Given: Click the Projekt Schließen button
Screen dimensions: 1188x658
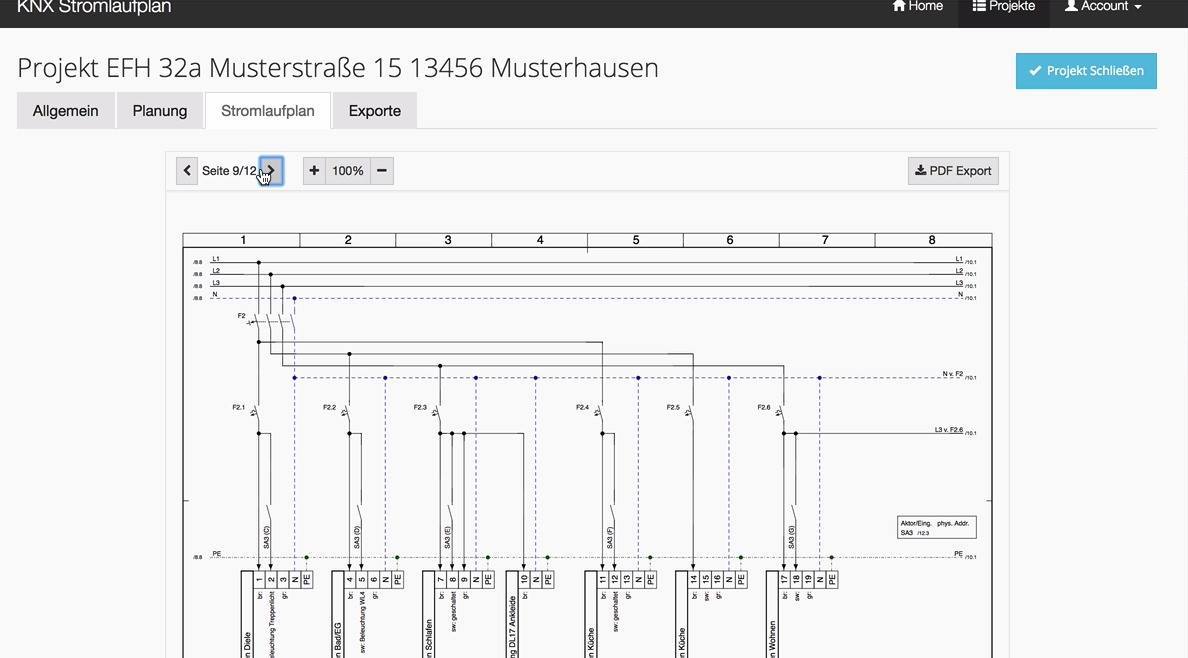Looking at the screenshot, I should [x=1086, y=70].
